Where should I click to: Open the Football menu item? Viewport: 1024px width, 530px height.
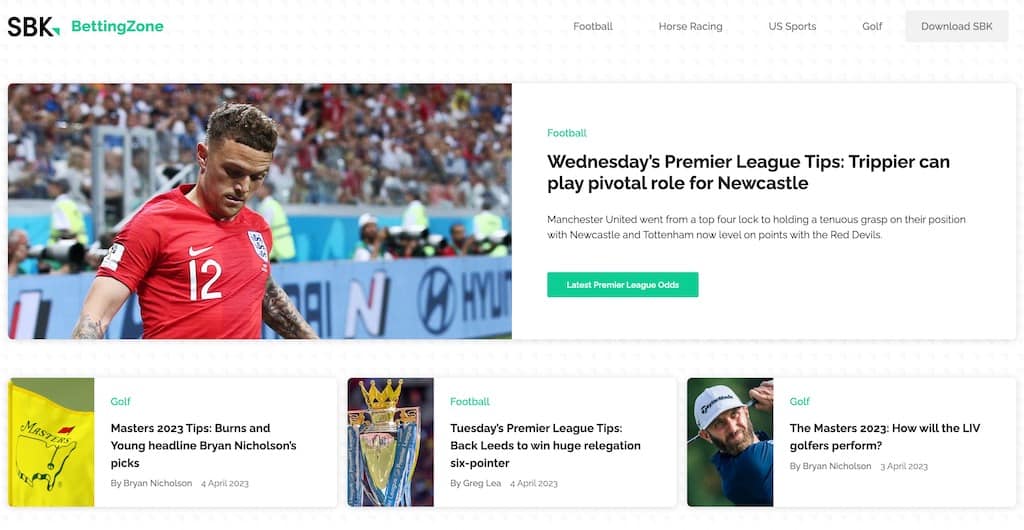tap(593, 27)
